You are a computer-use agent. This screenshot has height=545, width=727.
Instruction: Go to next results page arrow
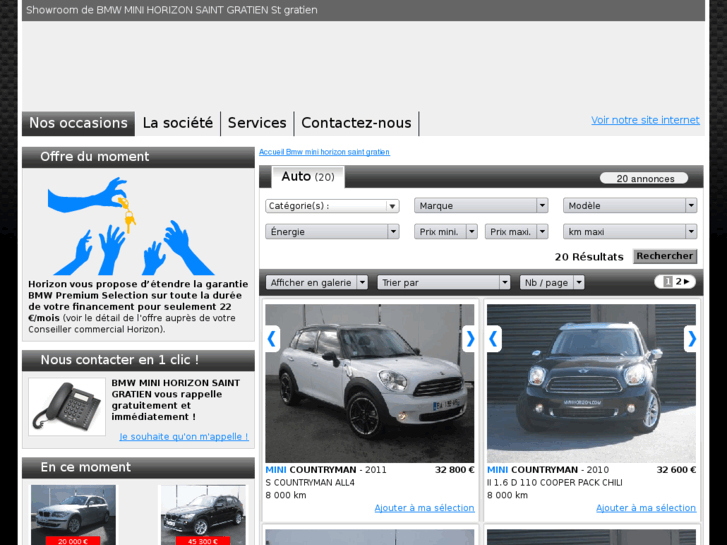tap(687, 282)
